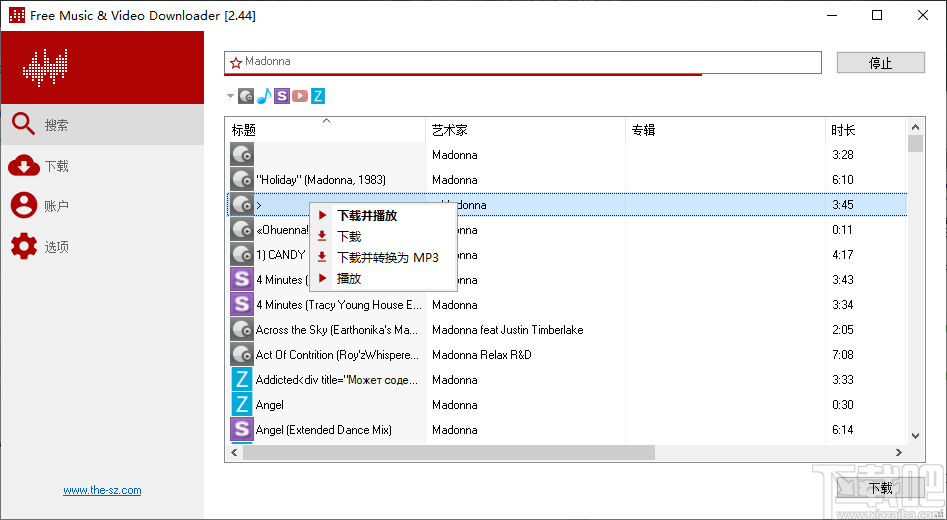Select the Addicted<div title= row title
This screenshot has width=947, height=520.
(337, 380)
